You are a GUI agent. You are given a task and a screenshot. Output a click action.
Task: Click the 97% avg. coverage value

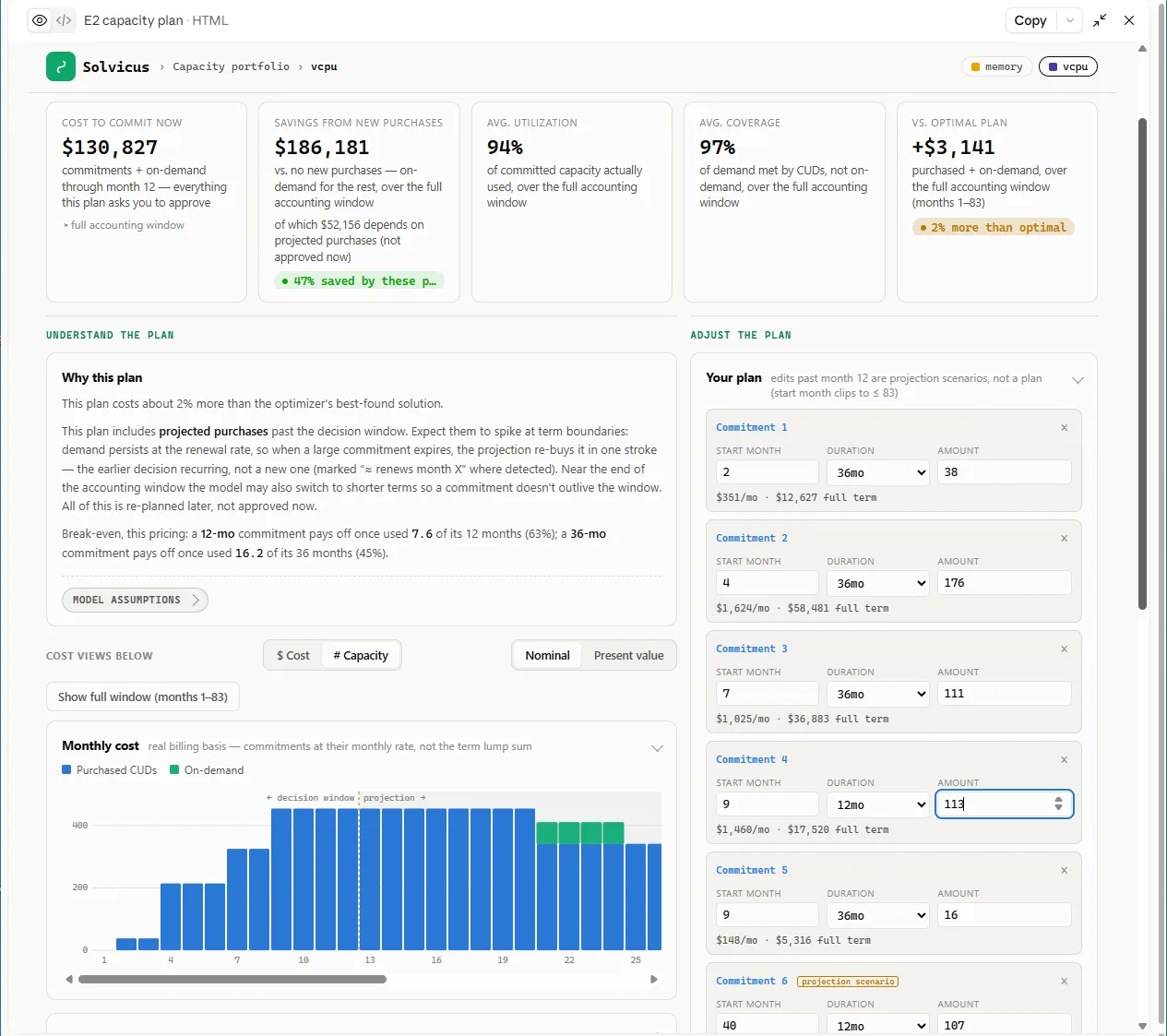click(x=718, y=148)
